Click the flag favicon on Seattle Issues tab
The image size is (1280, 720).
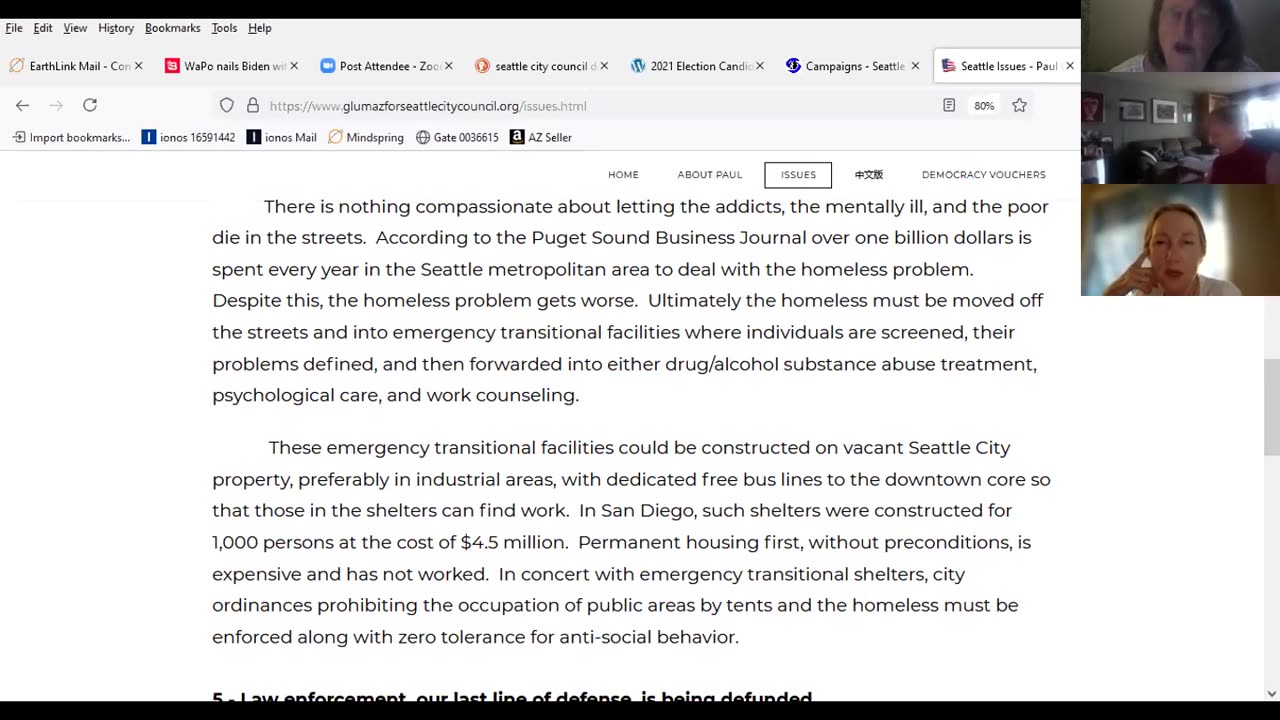tap(948, 66)
